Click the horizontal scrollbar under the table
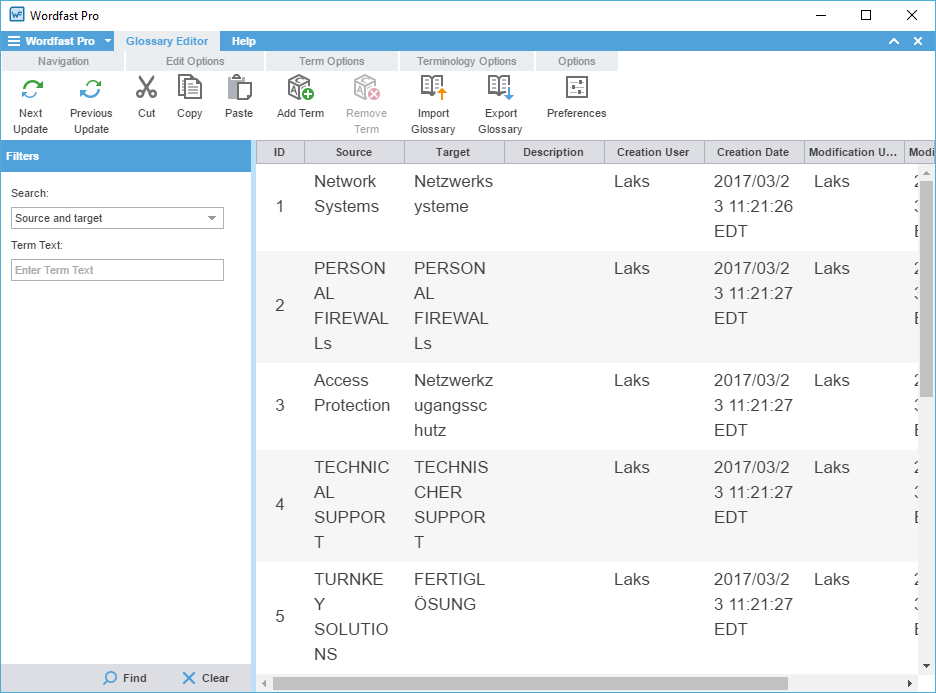Screen dimensions: 936x693 click(x=530, y=683)
